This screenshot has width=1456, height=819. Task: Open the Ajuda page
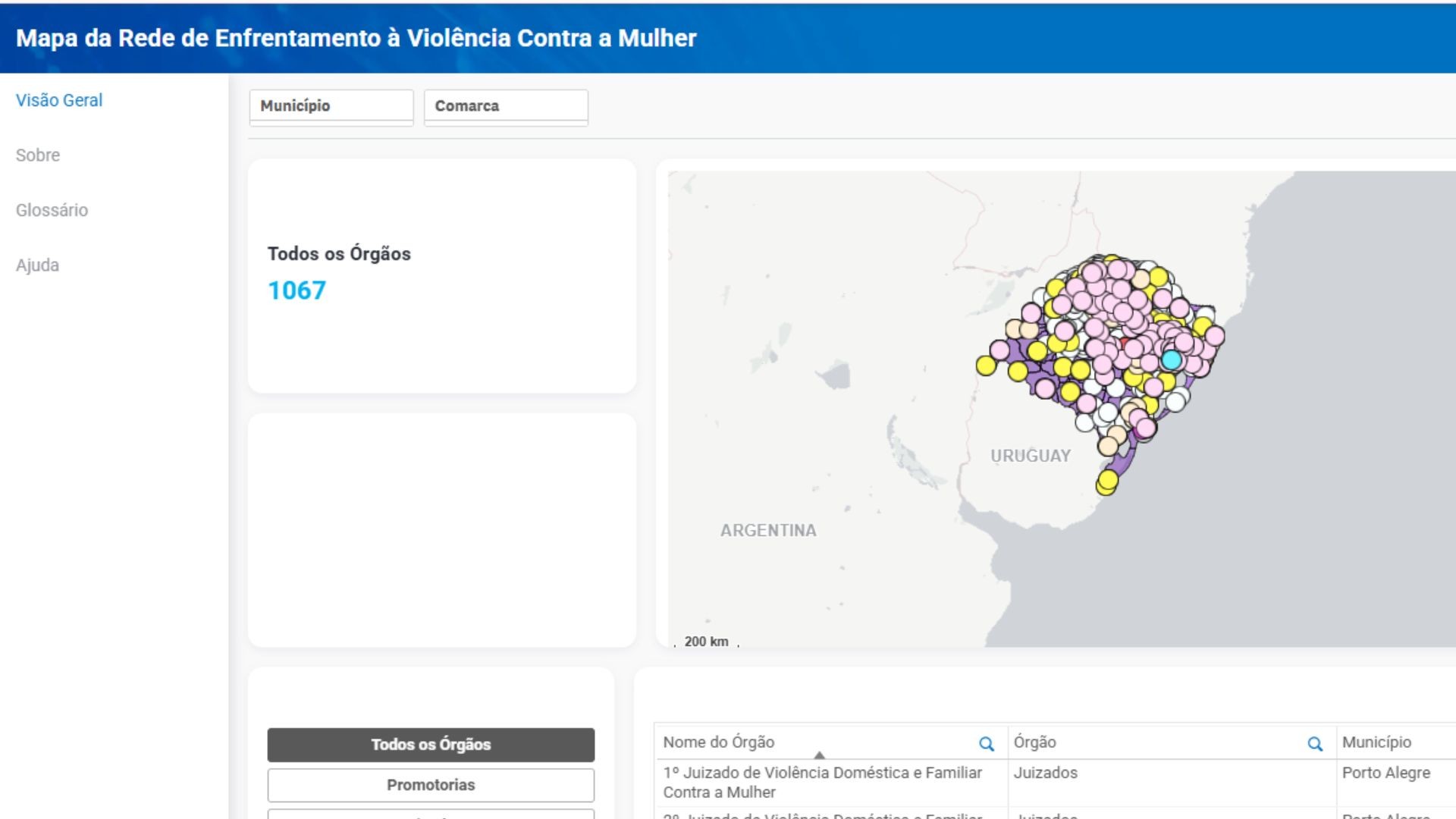38,265
